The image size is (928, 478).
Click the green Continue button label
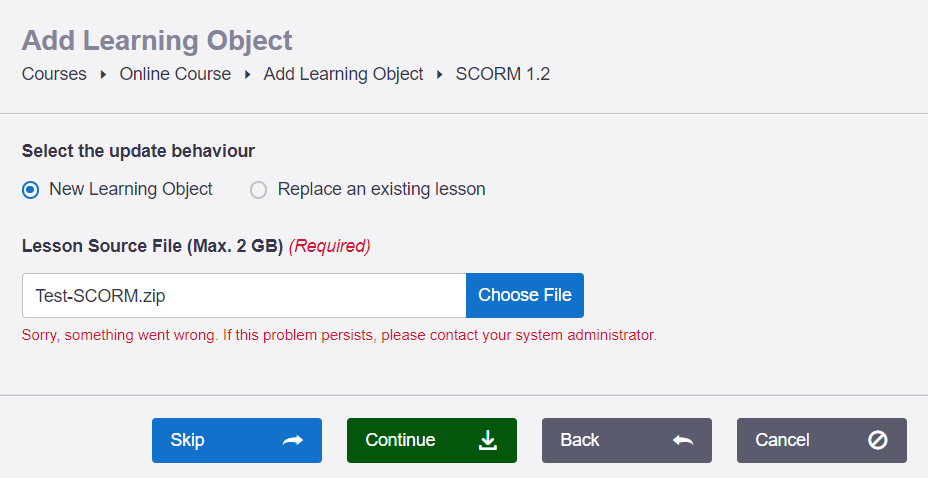(400, 440)
